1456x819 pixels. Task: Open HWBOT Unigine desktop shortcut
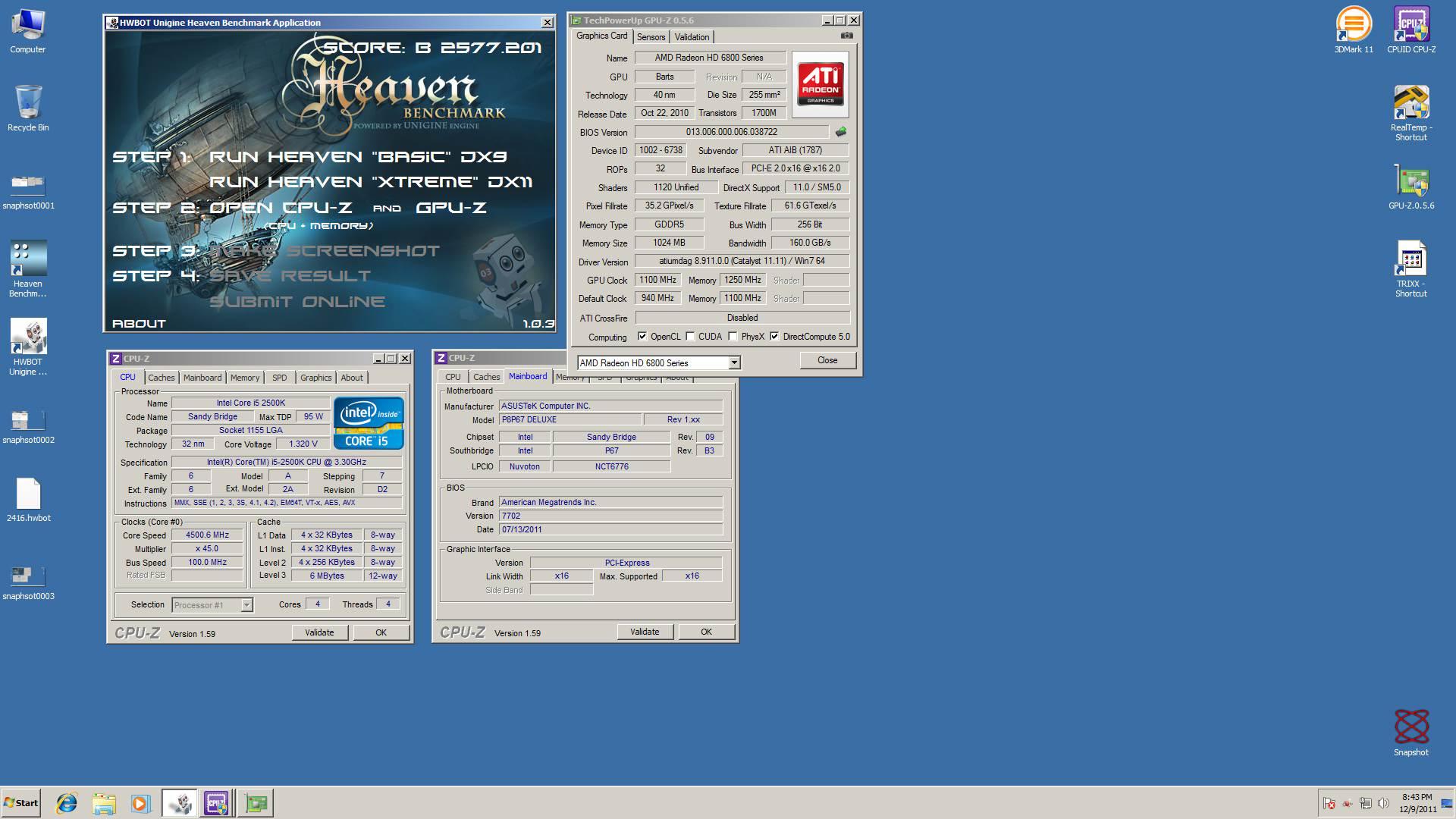click(x=28, y=347)
